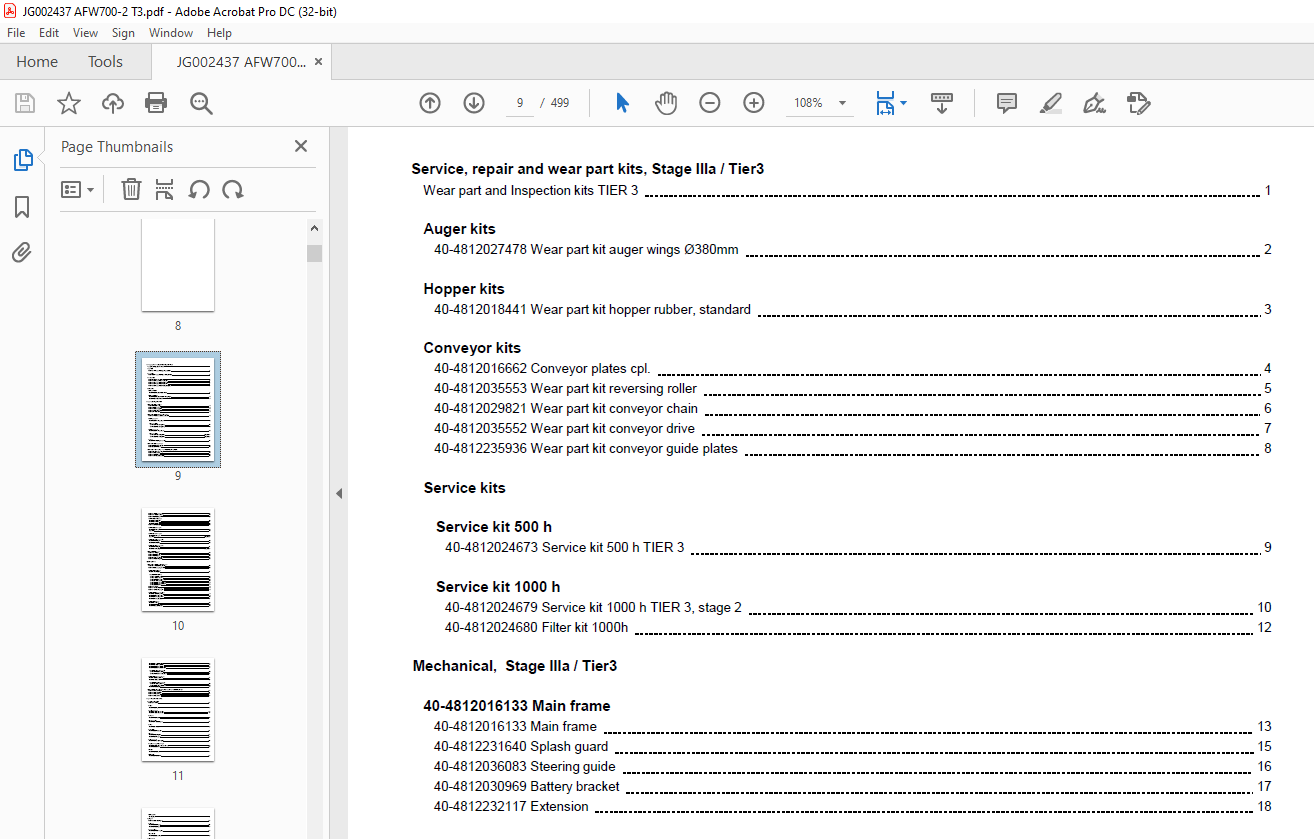
Task: Open the Bookmarks sidebar panel
Action: 22,207
